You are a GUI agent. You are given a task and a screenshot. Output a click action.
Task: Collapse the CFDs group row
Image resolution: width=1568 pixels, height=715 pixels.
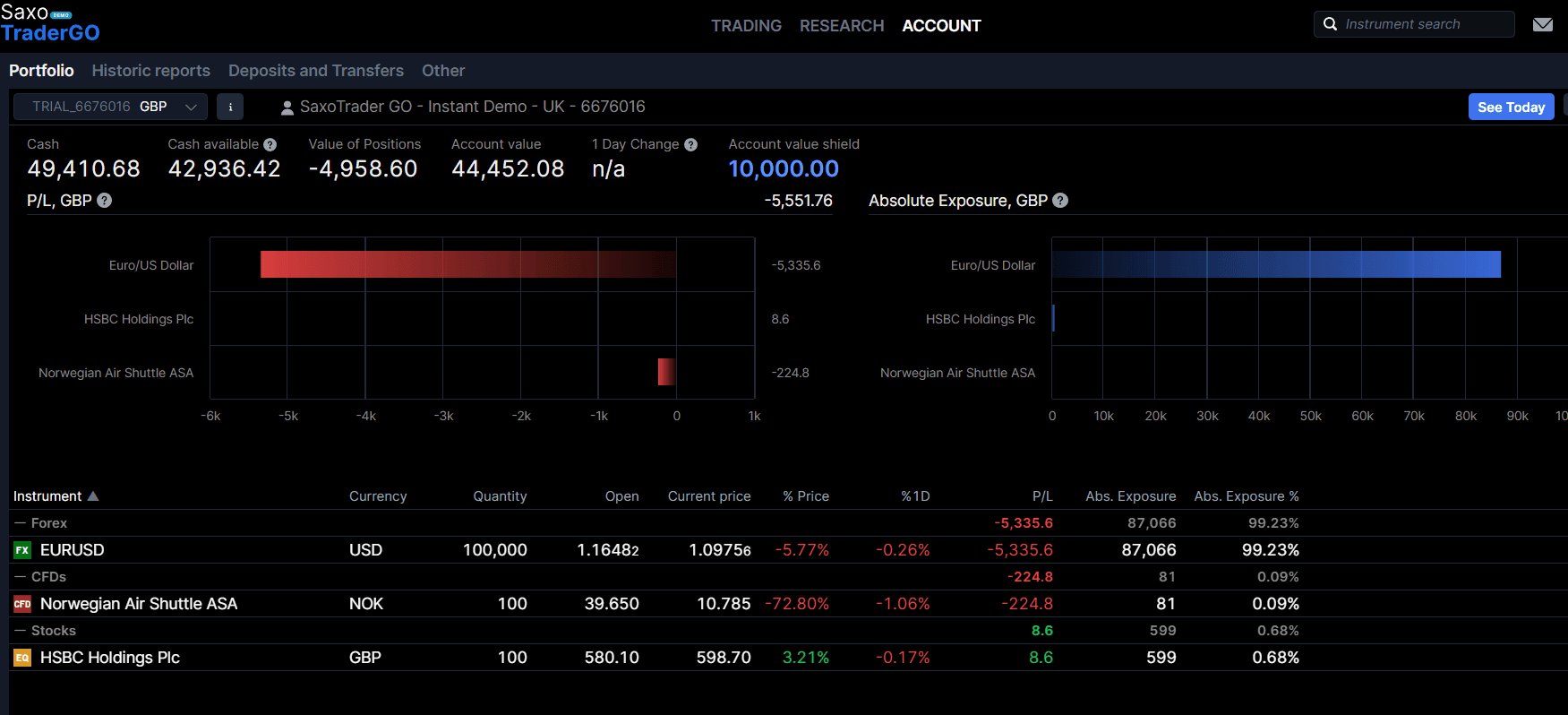[x=21, y=577]
